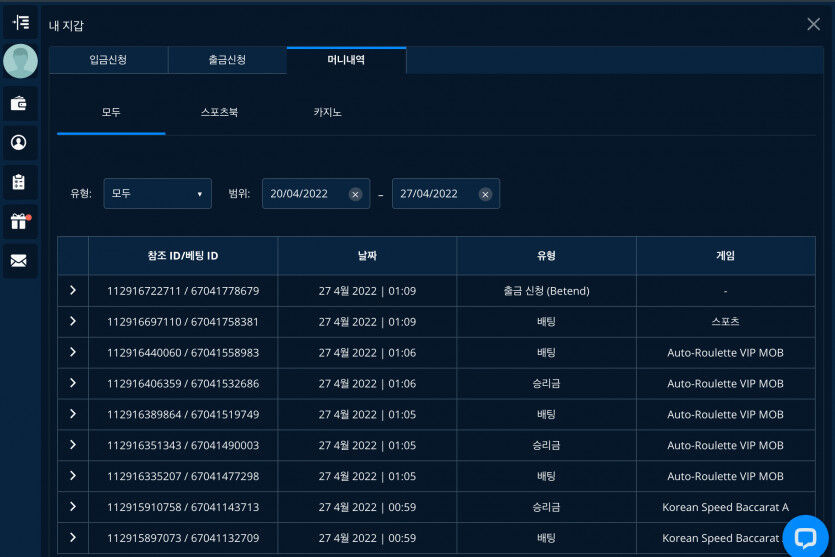The width and height of the screenshot is (835, 557).
Task: Click ID 112916722711 / 67041778679
Action: [183, 291]
